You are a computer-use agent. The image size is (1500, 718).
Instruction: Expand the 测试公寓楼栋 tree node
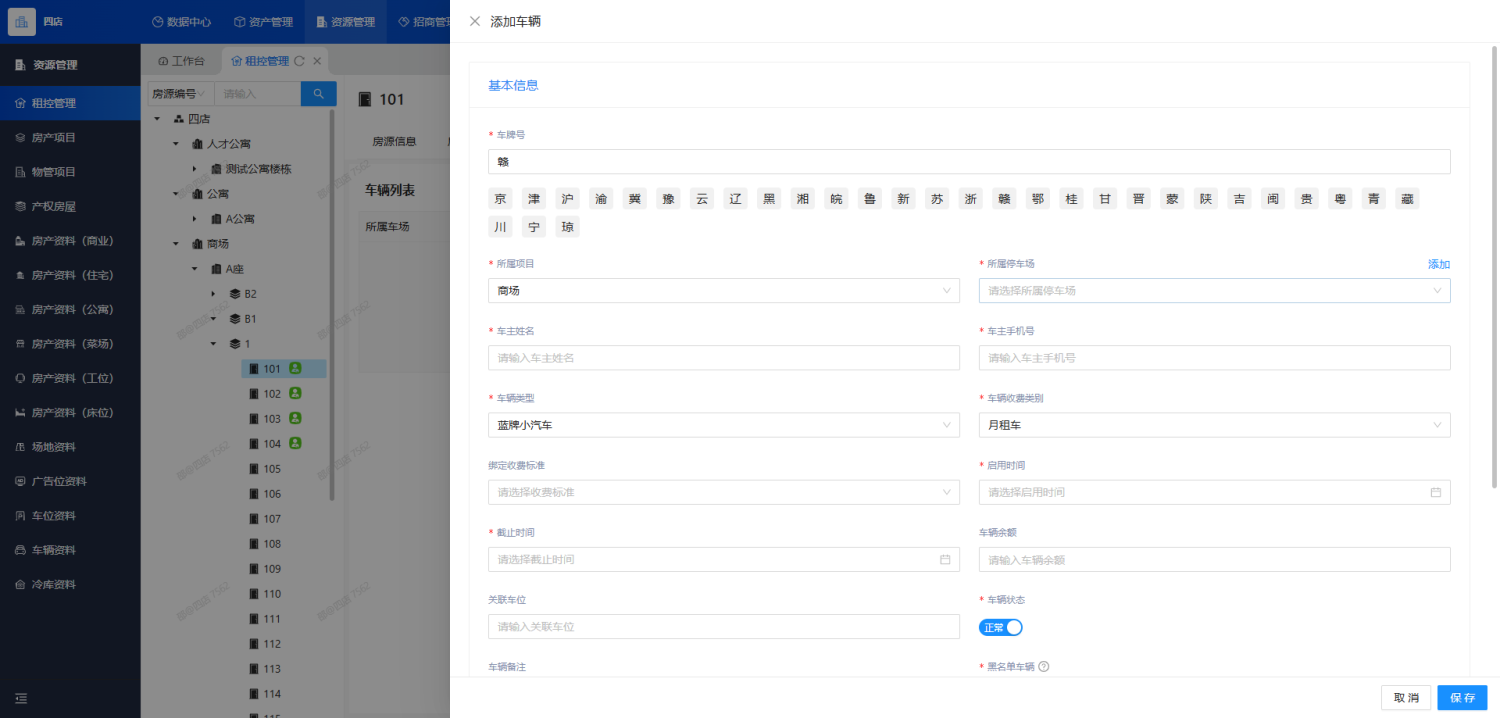(x=195, y=169)
